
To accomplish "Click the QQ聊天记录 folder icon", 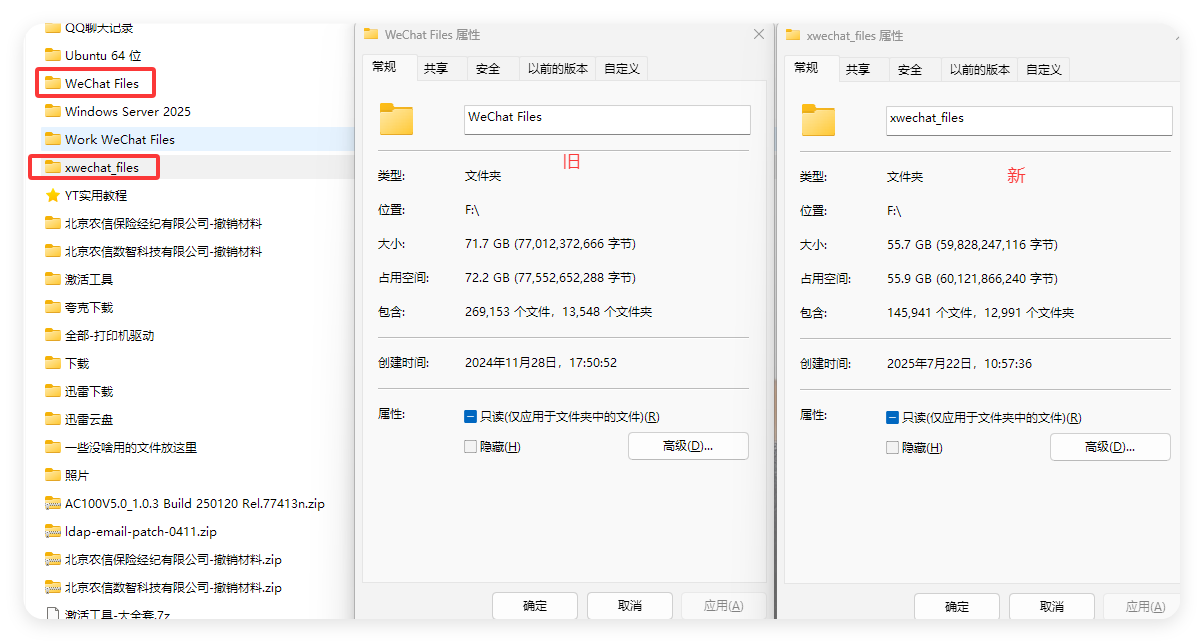I will [x=53, y=28].
